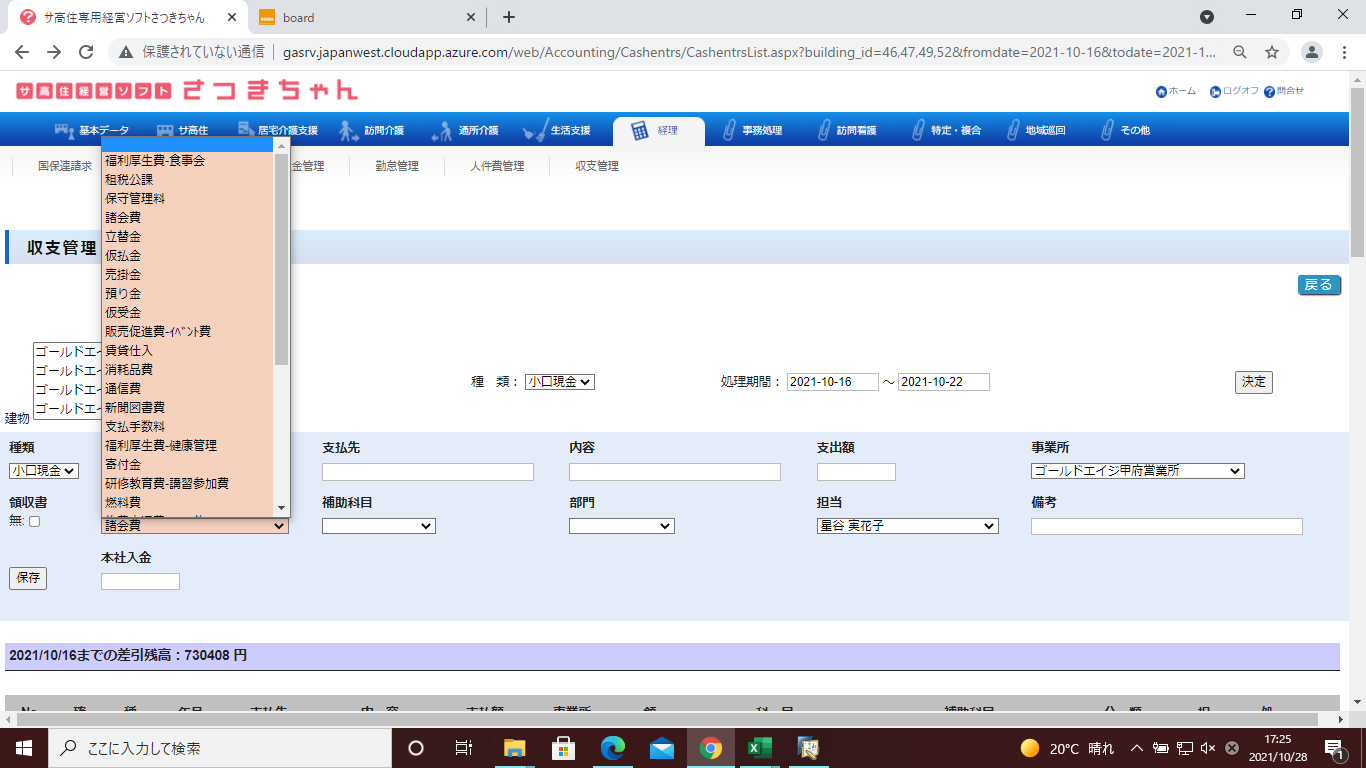
Task: Click the 戻る back button
Action: tap(1318, 285)
